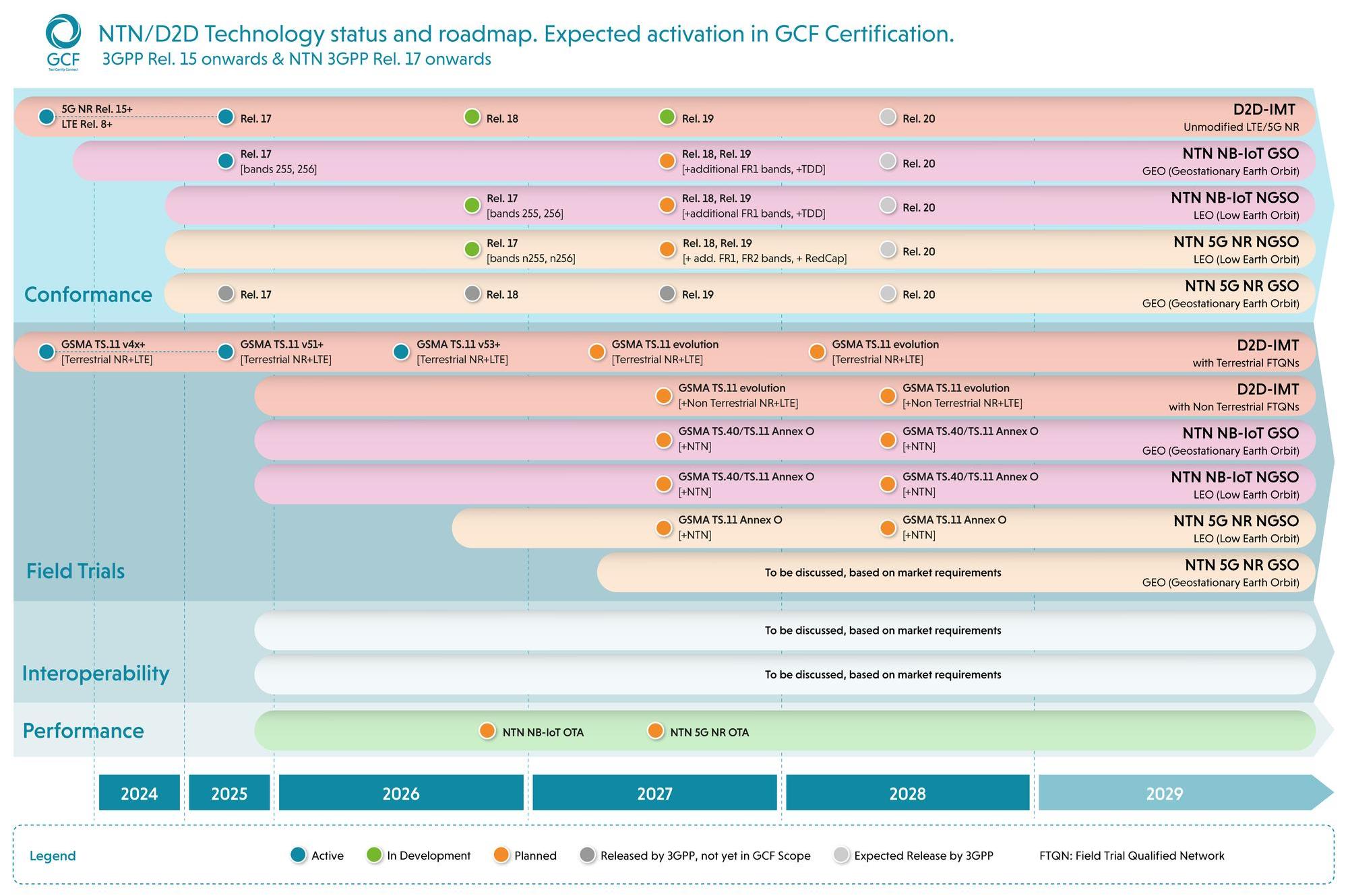Select the Active legend dot
Viewport: 1348px width, 896px height.
[298, 855]
